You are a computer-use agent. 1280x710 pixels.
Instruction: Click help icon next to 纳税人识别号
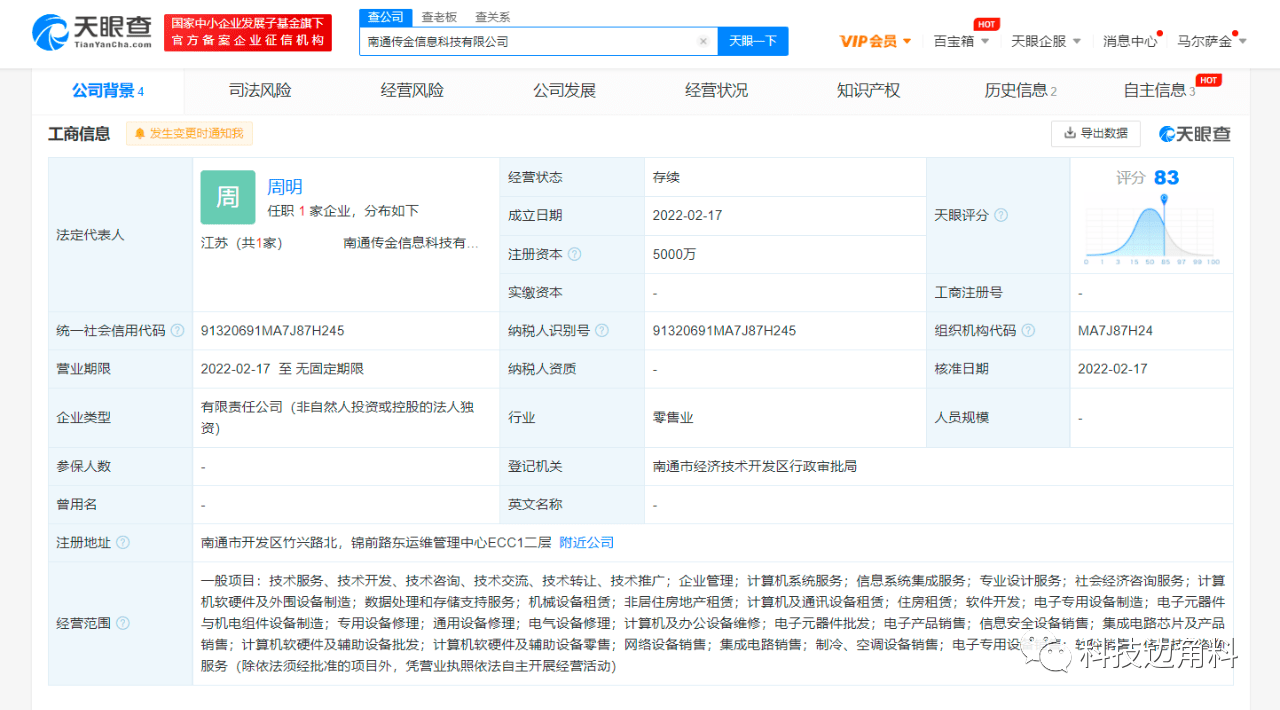click(602, 331)
